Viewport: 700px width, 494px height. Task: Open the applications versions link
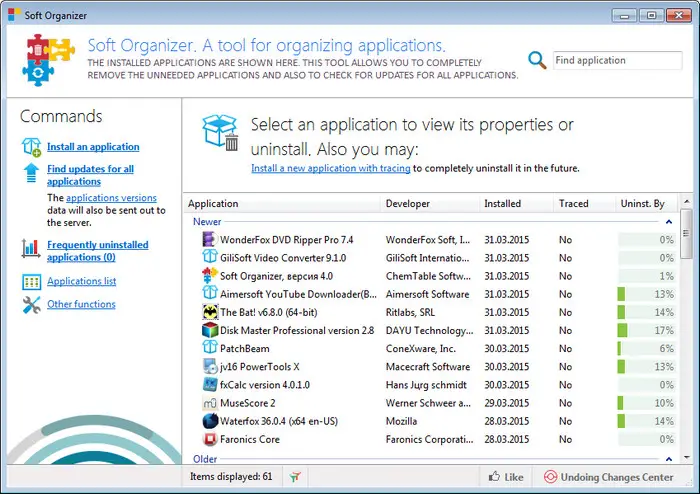tap(111, 198)
